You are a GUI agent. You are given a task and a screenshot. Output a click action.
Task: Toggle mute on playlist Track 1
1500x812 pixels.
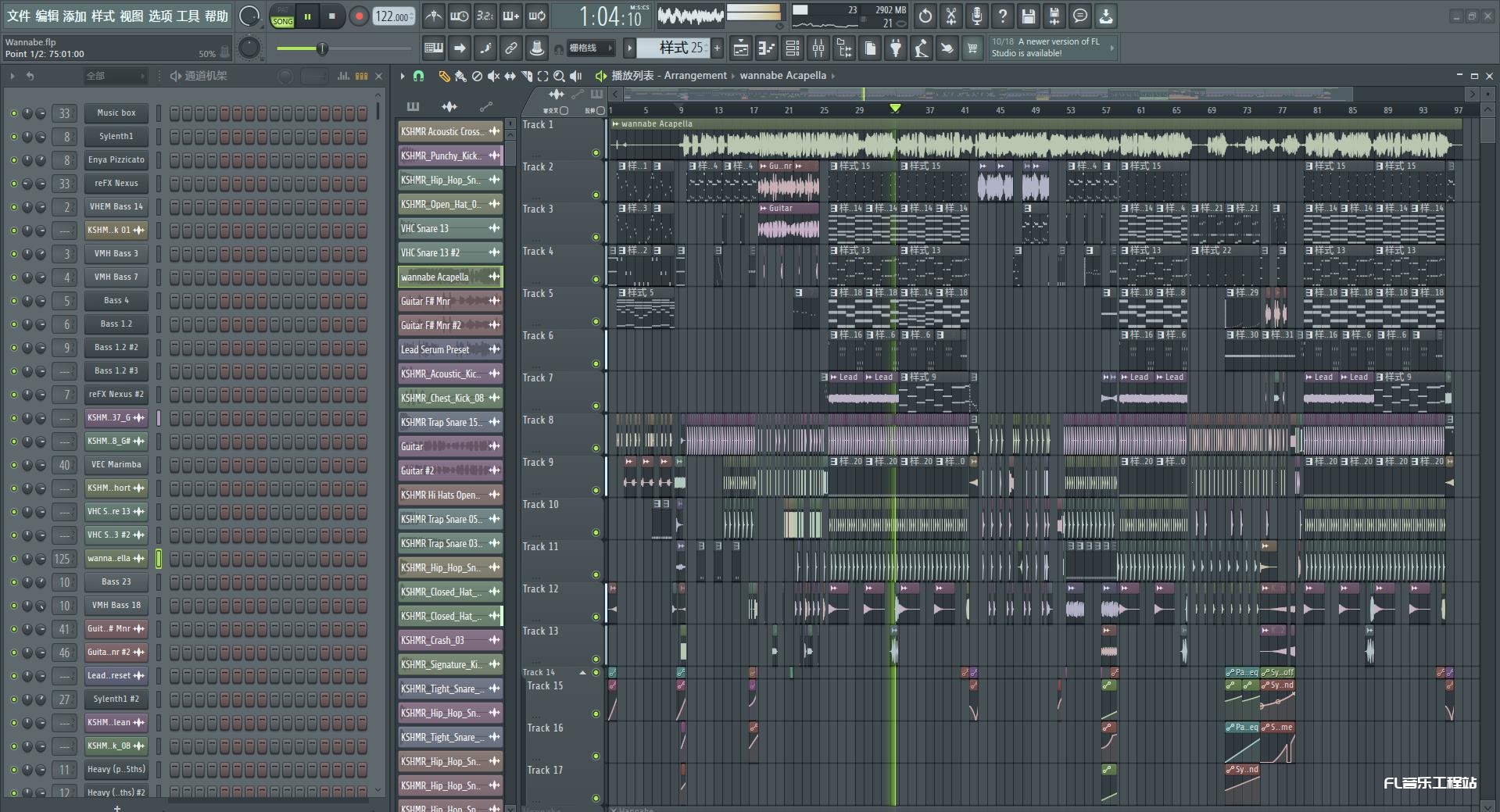[596, 152]
